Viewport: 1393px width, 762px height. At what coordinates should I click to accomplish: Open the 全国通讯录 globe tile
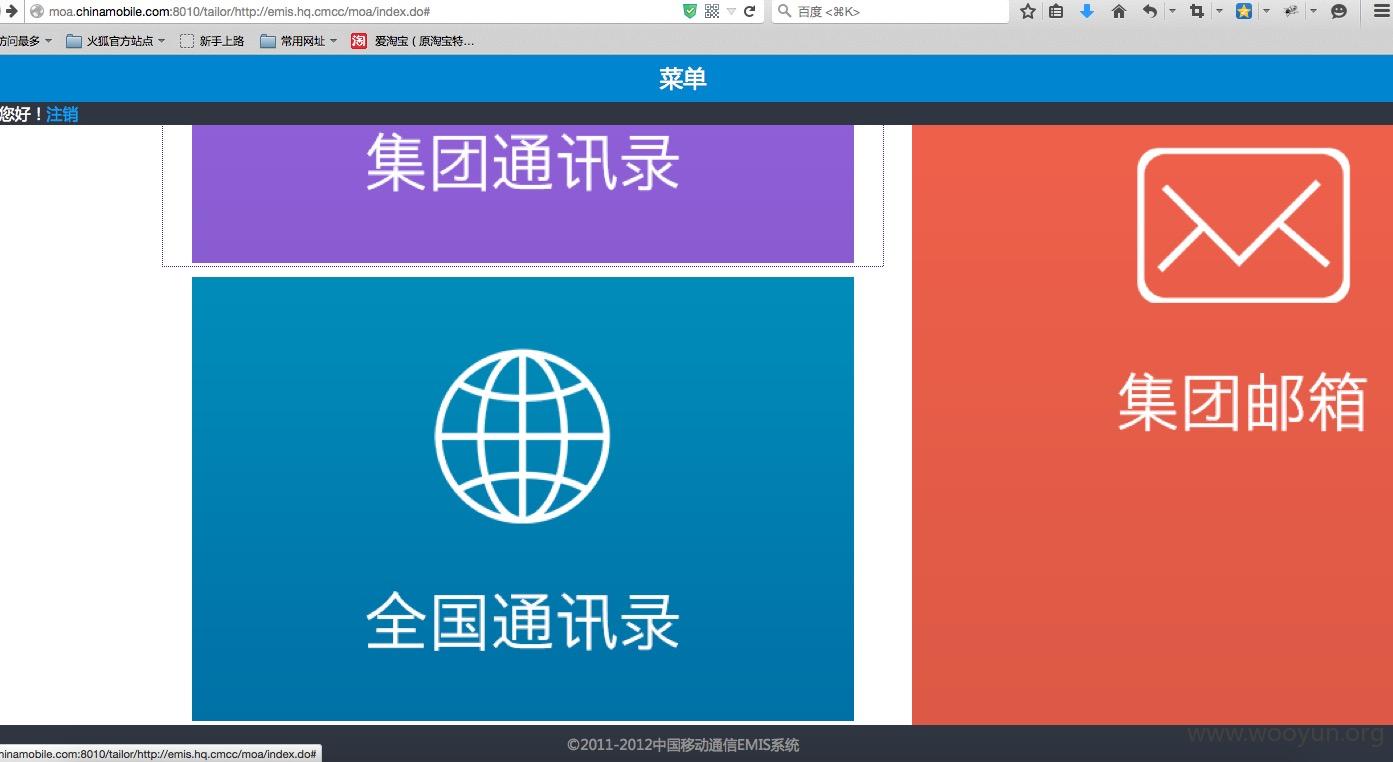522,498
